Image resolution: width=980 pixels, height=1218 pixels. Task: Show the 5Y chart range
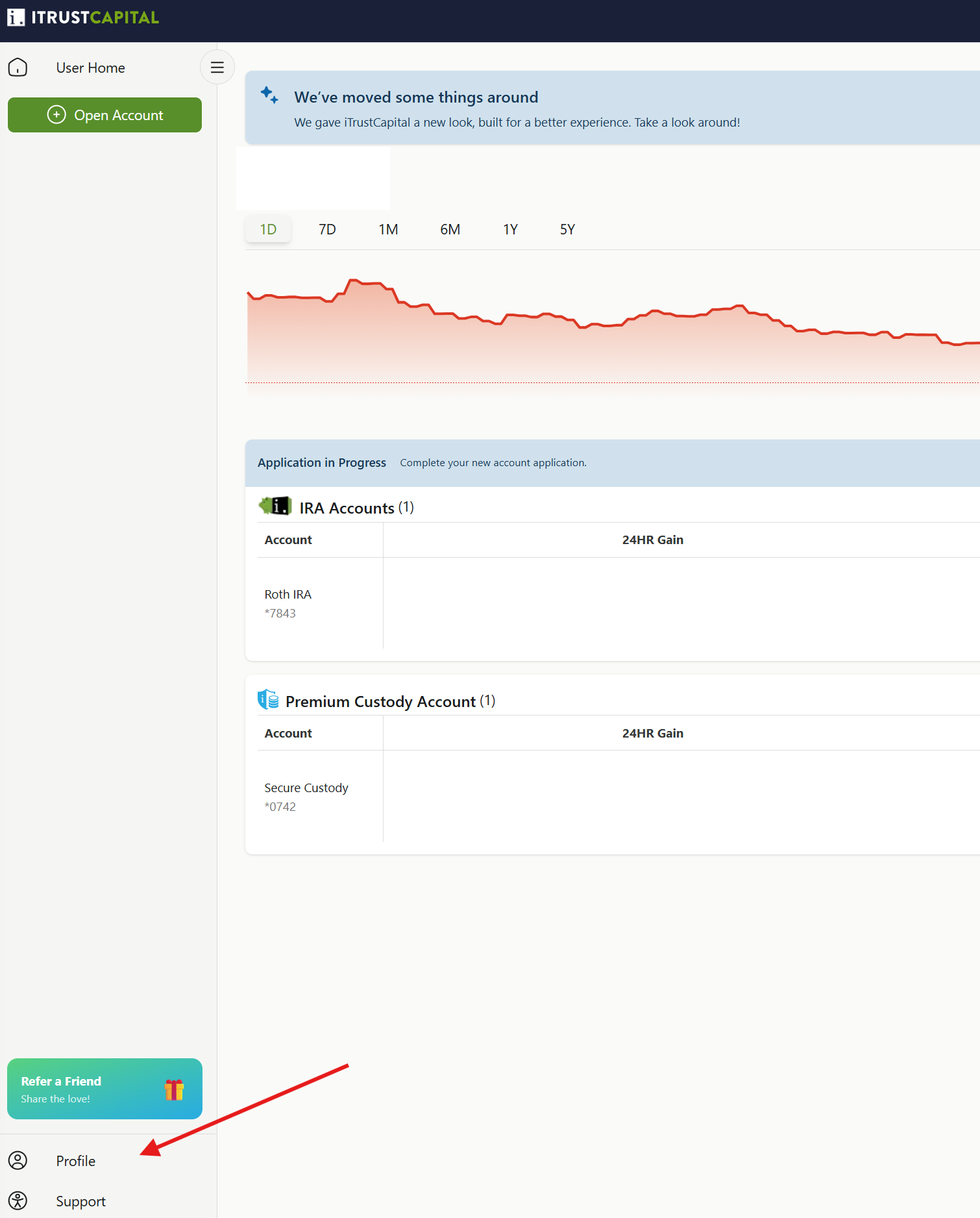tap(567, 229)
